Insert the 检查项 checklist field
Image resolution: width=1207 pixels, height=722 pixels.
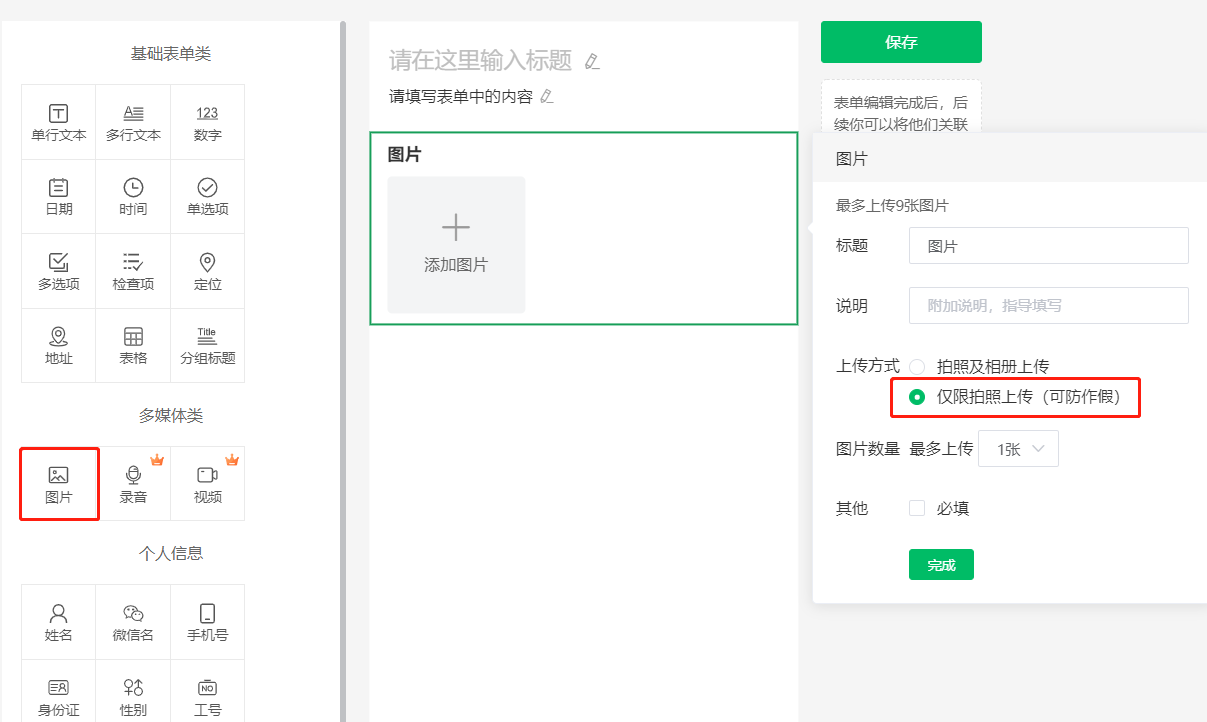tap(133, 271)
